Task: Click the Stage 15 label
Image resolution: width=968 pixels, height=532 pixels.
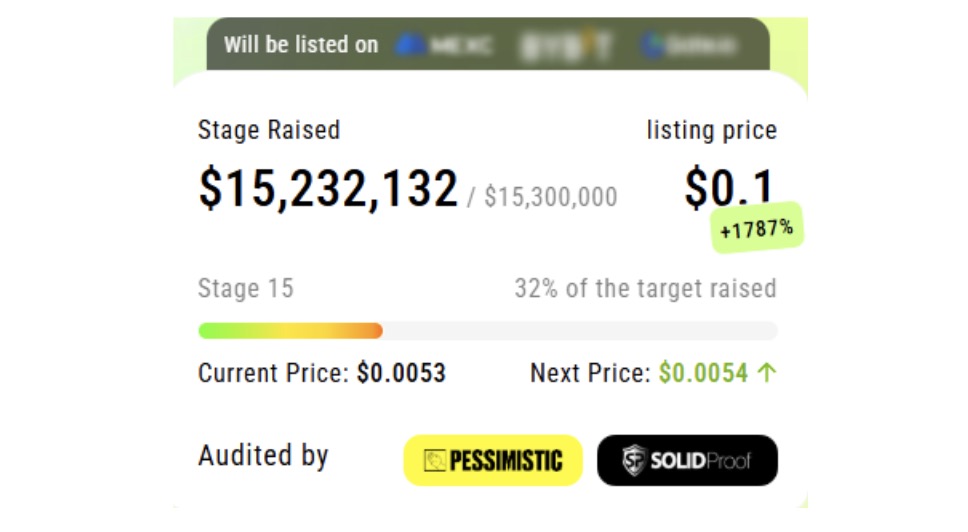Action: tap(246, 288)
